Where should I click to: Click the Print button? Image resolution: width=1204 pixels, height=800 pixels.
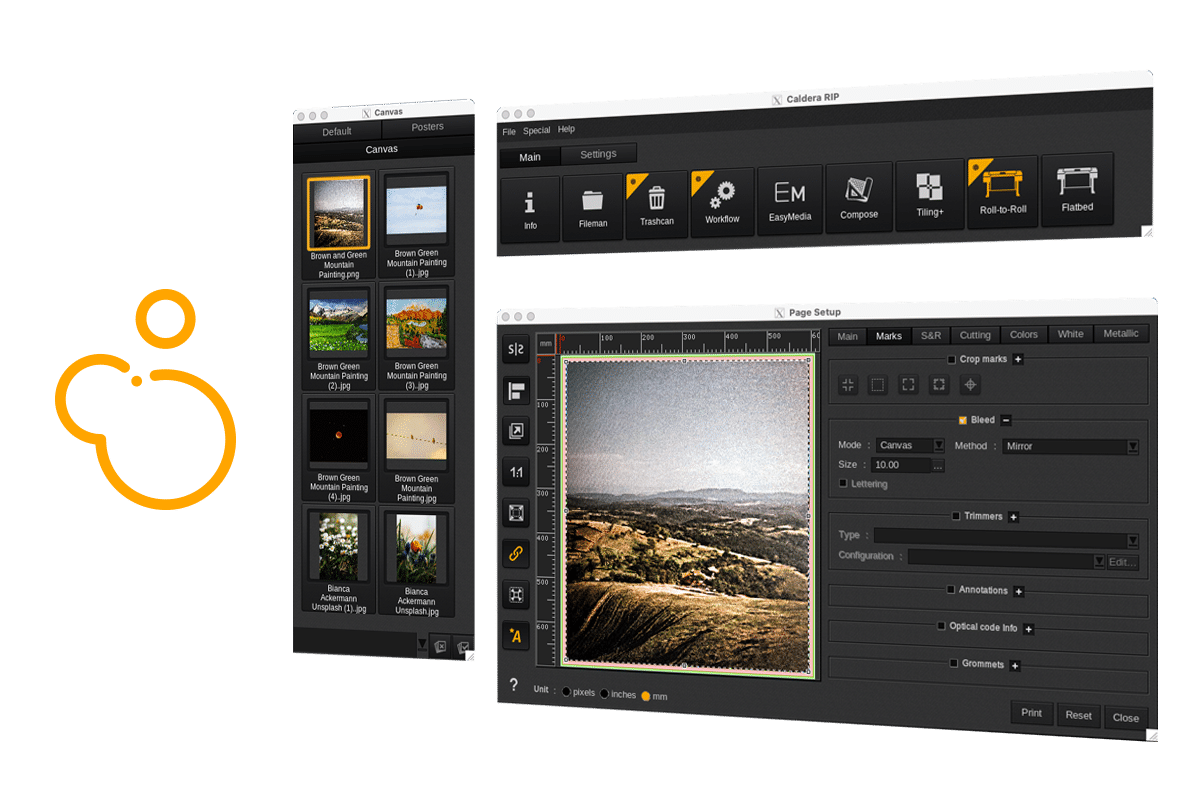pos(1031,713)
